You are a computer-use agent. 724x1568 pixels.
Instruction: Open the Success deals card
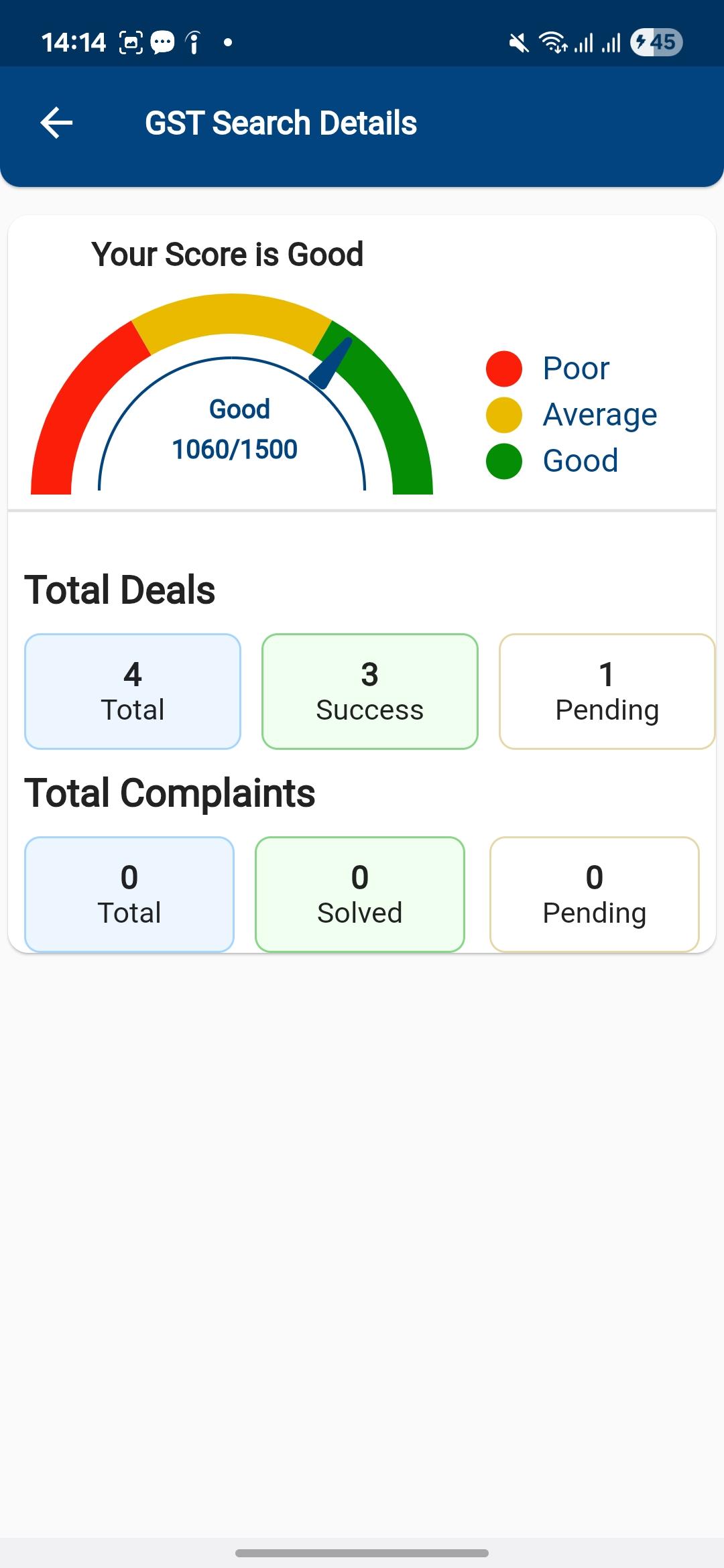370,692
